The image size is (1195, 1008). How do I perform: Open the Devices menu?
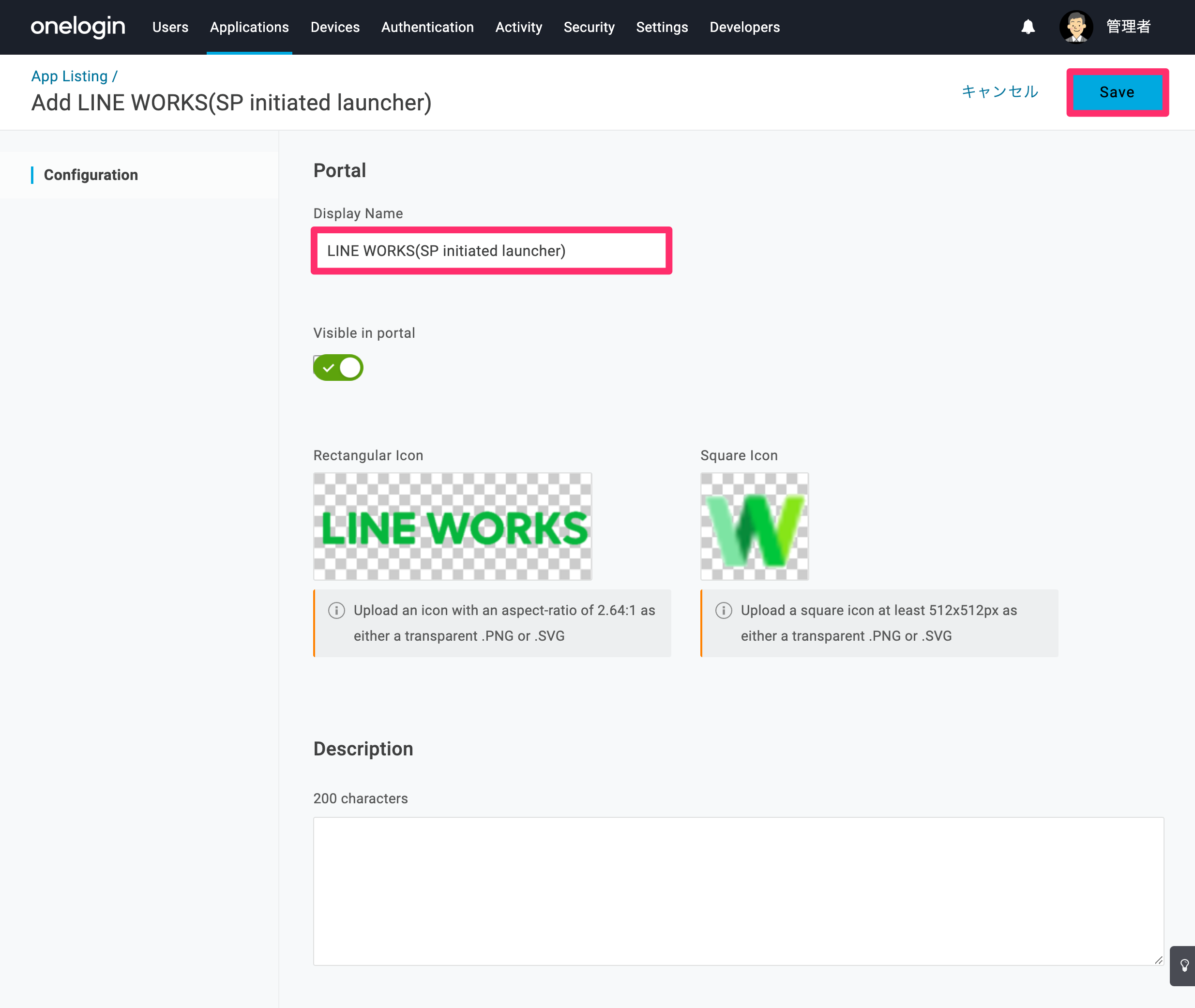pyautogui.click(x=335, y=27)
